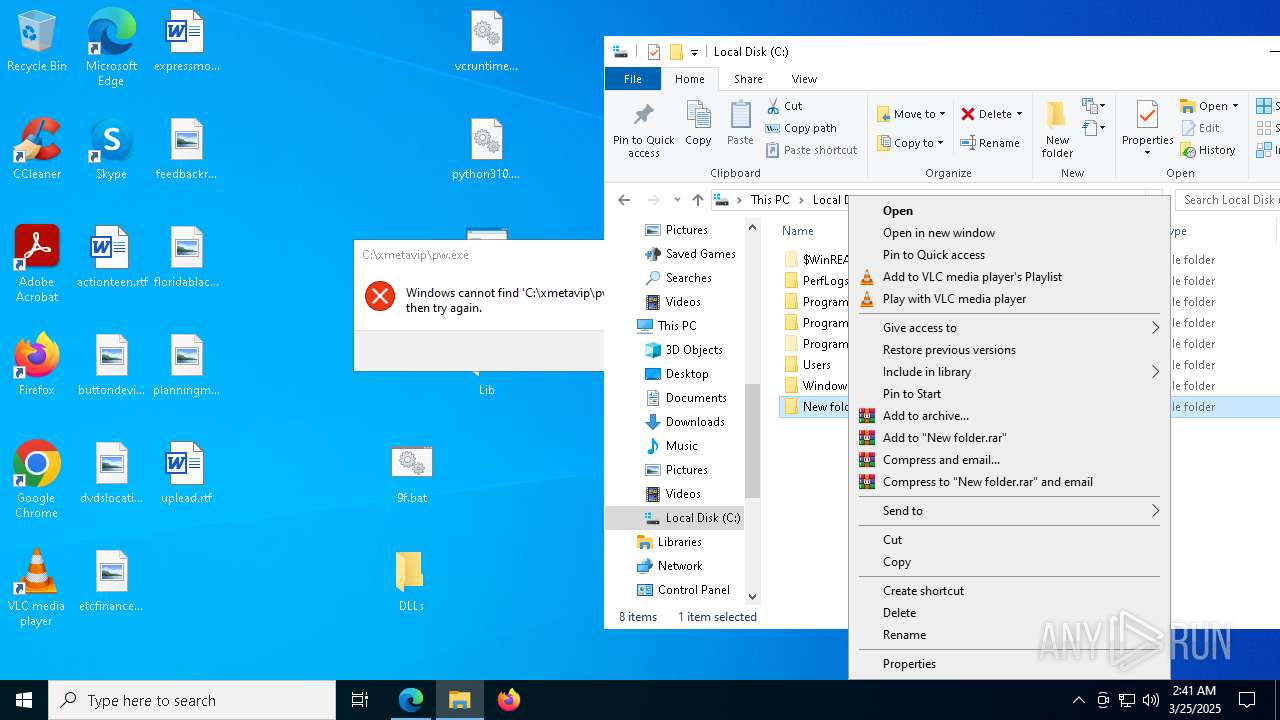Open Delete dropdown in ribbon
This screenshot has width=1280, height=720.
click(1019, 114)
